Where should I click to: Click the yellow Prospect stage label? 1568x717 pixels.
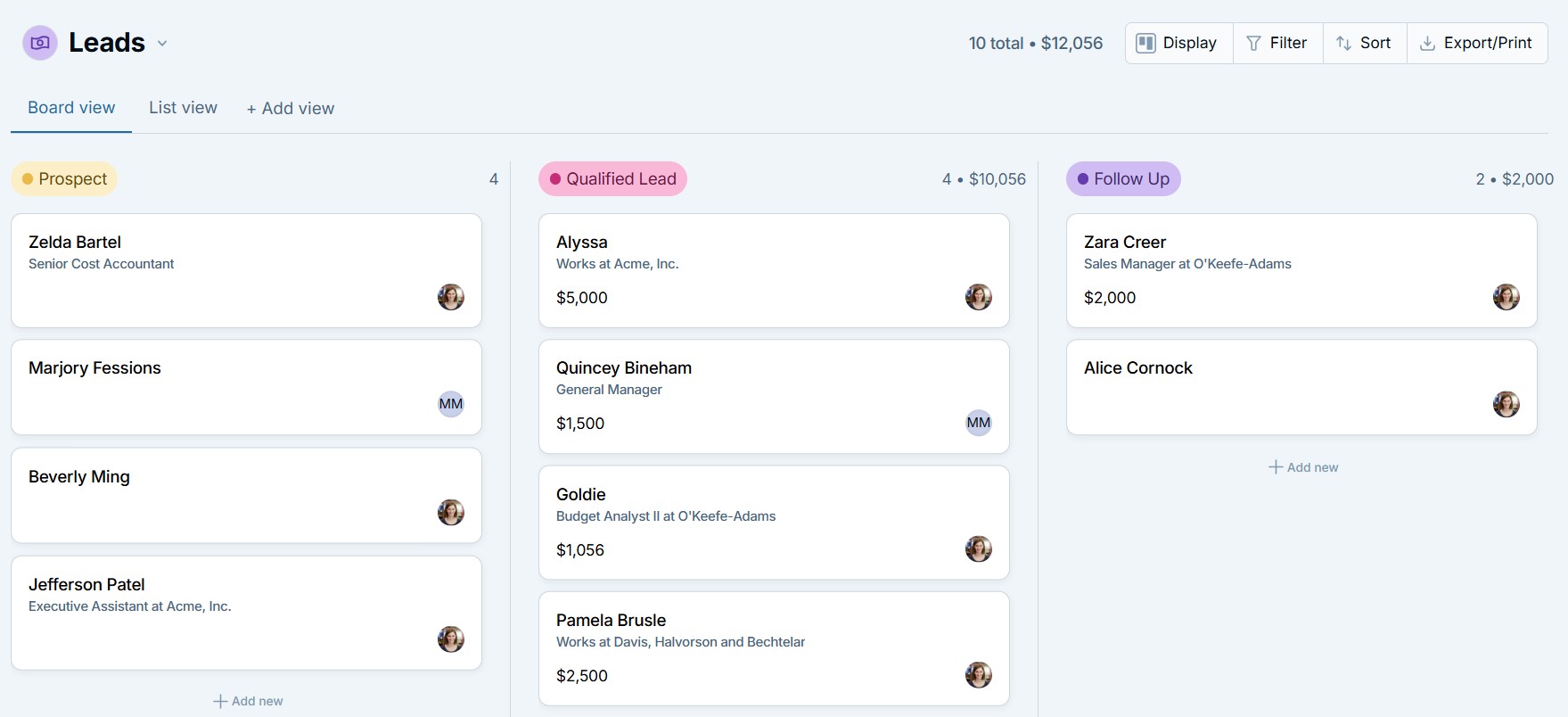[64, 178]
